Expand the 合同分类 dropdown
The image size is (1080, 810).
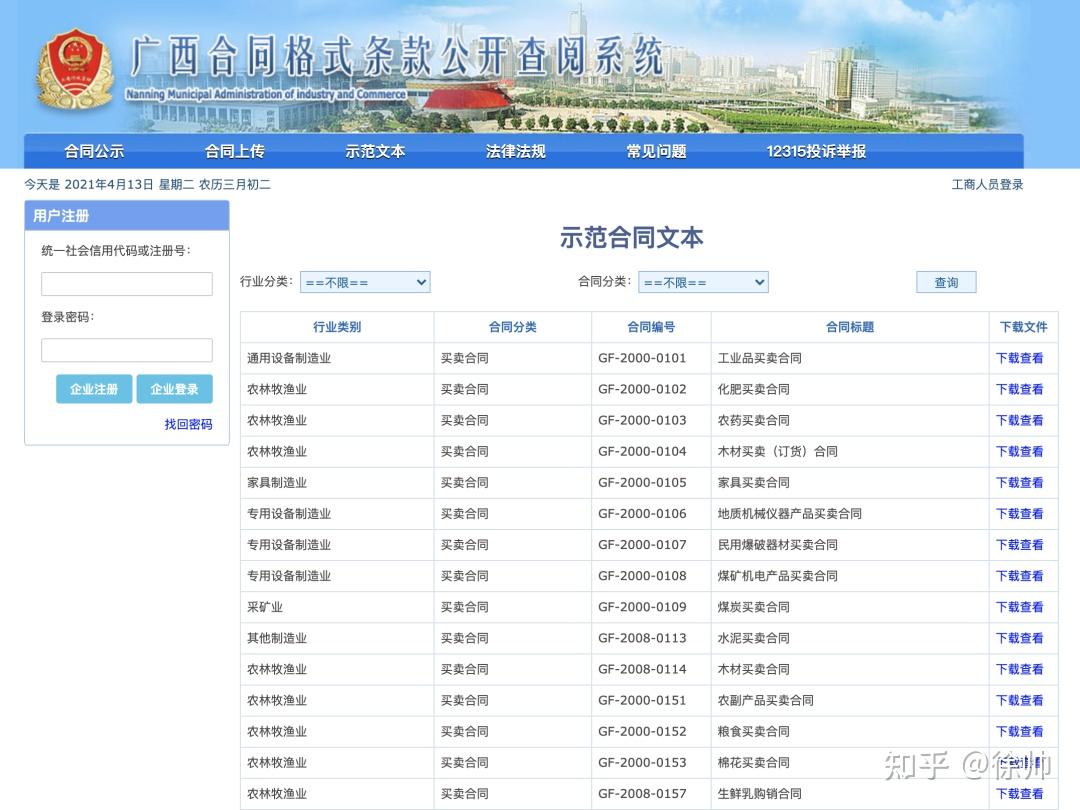[x=703, y=282]
